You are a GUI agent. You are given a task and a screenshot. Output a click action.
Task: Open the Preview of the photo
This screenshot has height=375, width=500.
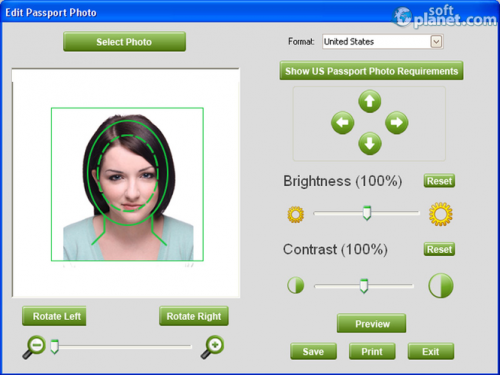[372, 323]
